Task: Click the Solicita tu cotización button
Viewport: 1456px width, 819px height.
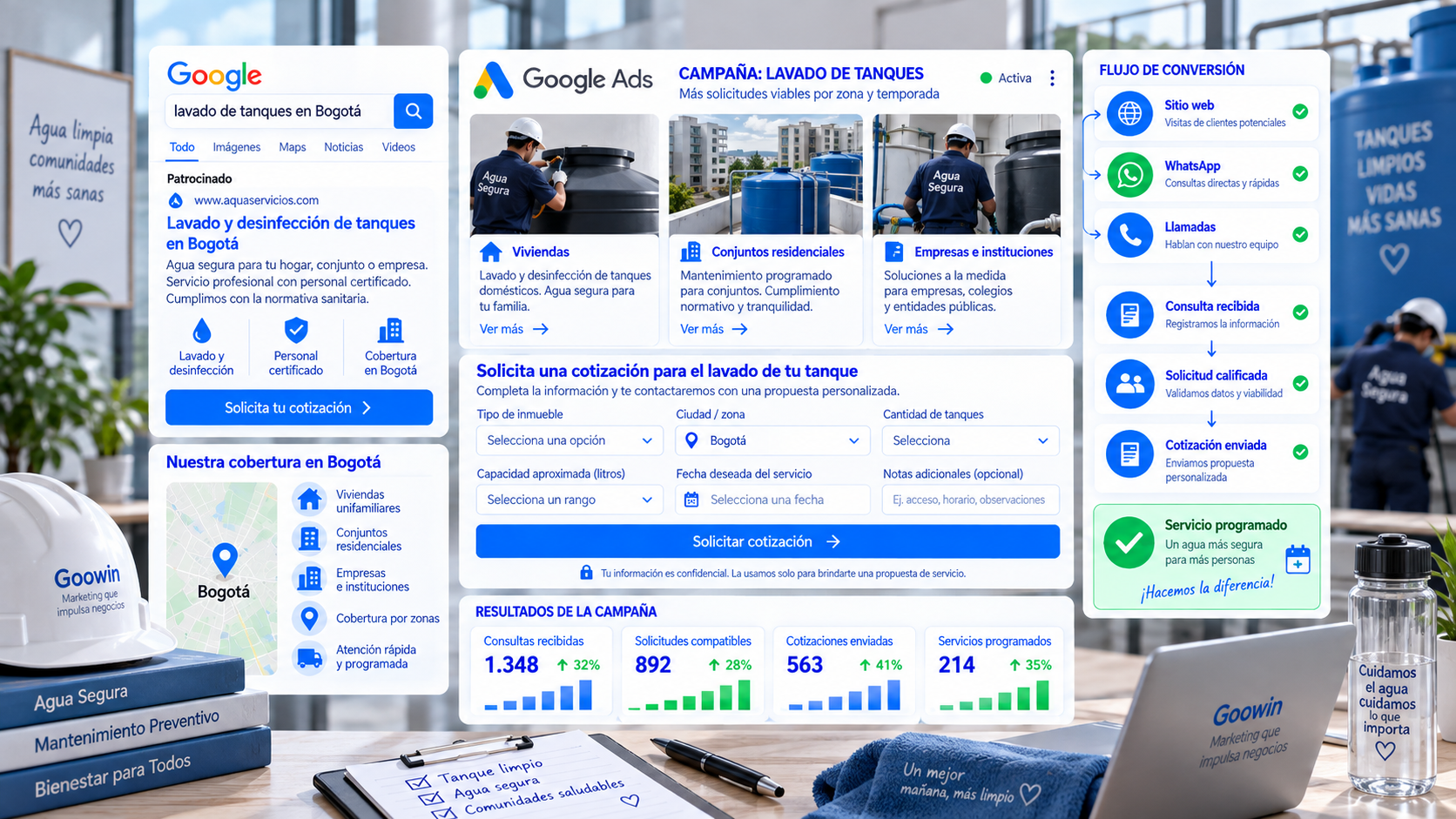Action: tap(299, 407)
